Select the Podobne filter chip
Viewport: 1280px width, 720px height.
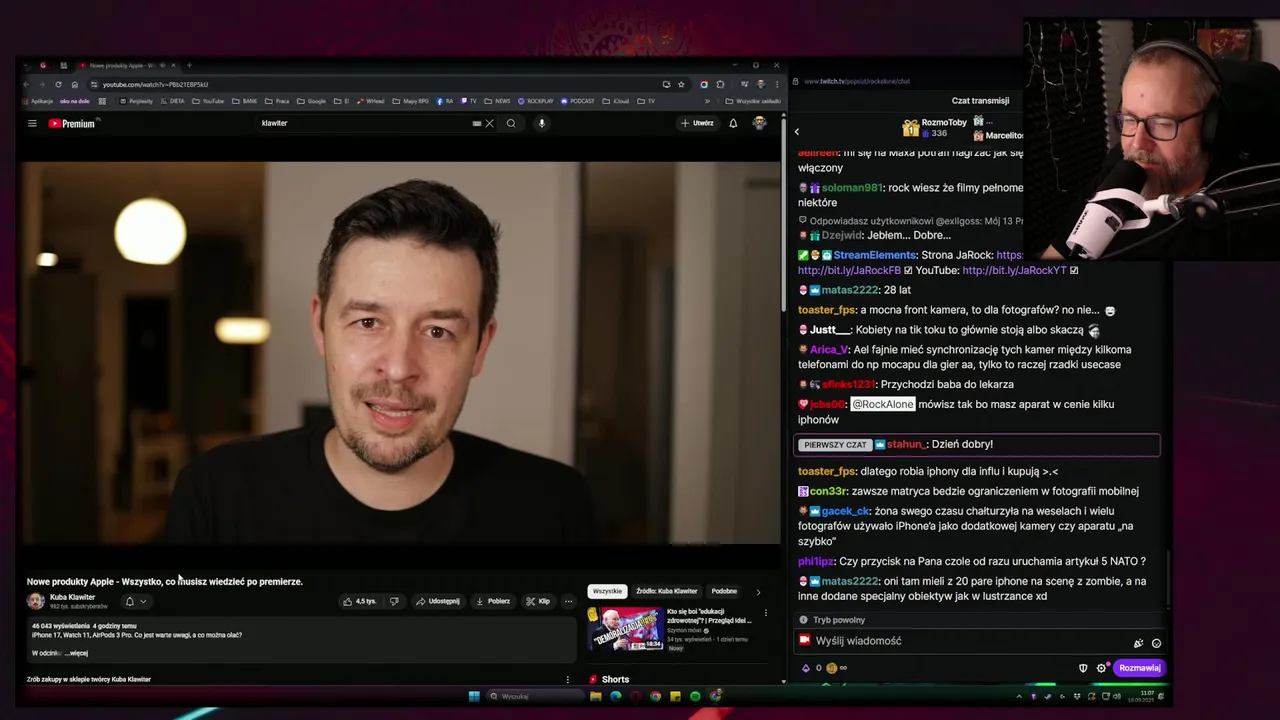point(724,591)
